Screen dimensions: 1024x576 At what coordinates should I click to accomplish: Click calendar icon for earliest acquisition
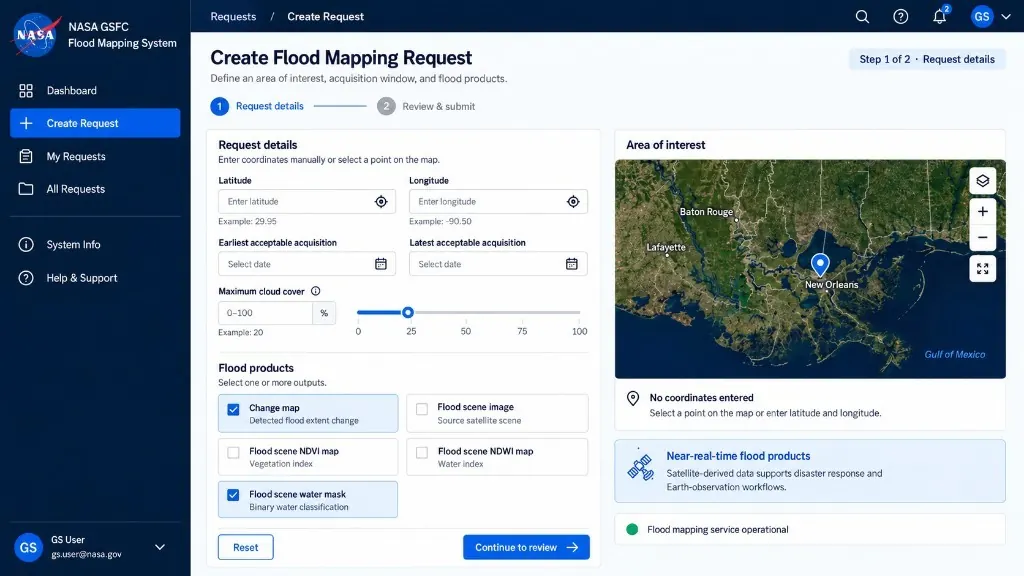click(381, 264)
